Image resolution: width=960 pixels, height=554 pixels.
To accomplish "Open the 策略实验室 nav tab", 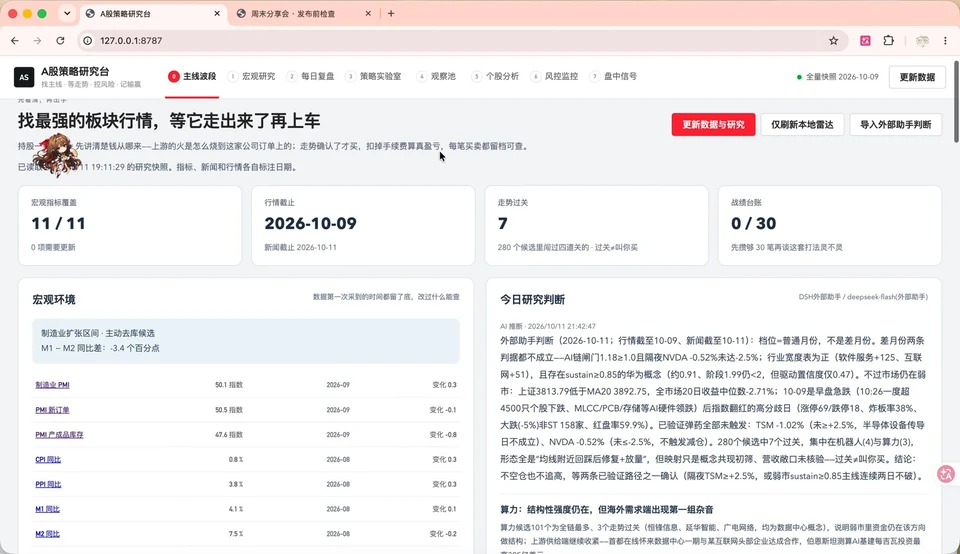I will [373, 77].
